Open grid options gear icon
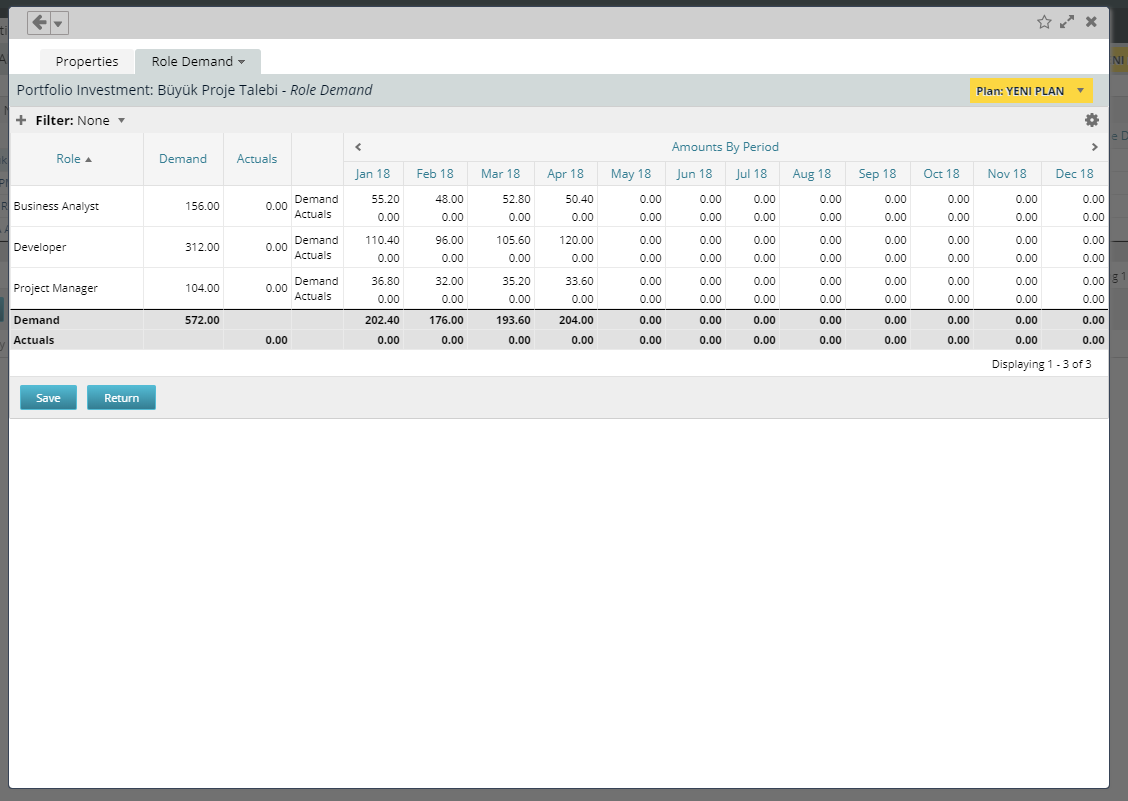Screen dimensions: 1128x801 [1091, 120]
